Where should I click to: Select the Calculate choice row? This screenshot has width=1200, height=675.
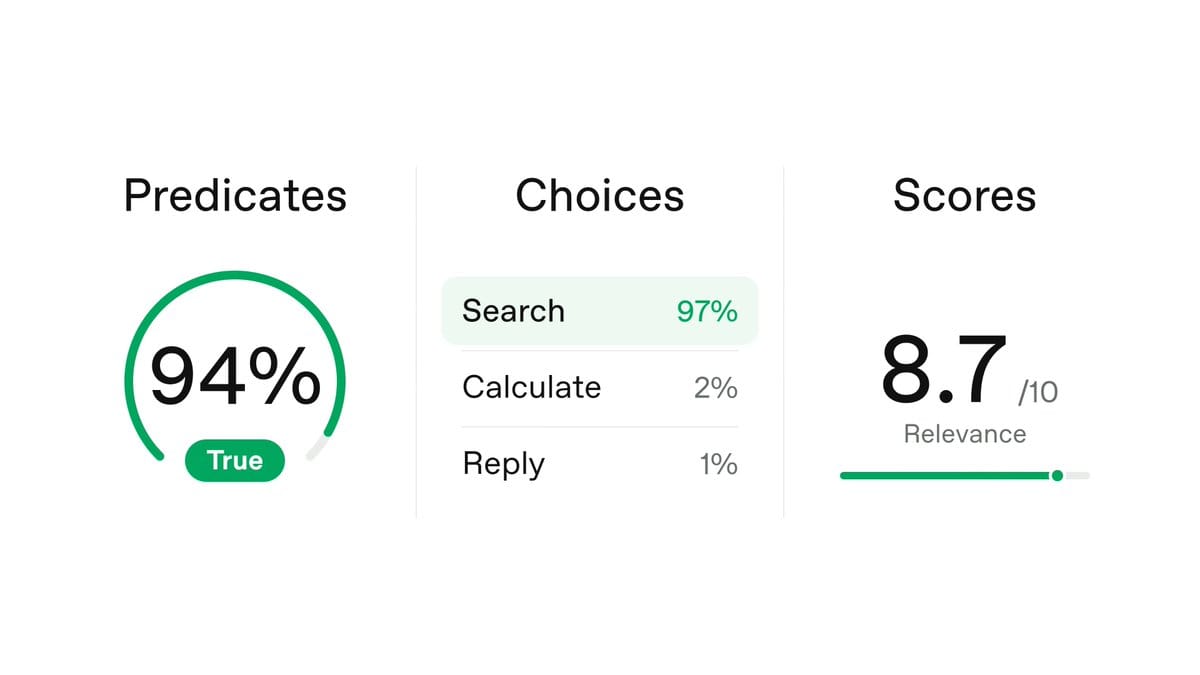[600, 388]
